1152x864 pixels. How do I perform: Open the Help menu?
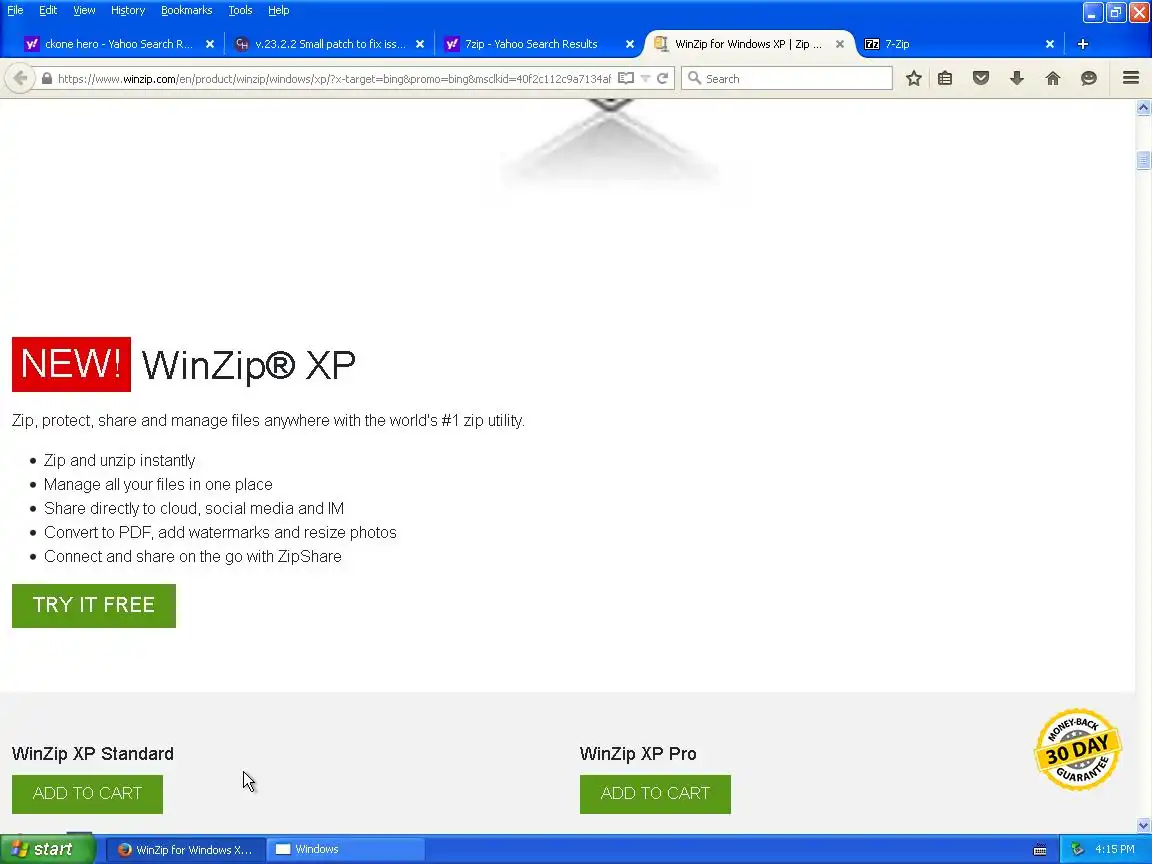coord(278,10)
